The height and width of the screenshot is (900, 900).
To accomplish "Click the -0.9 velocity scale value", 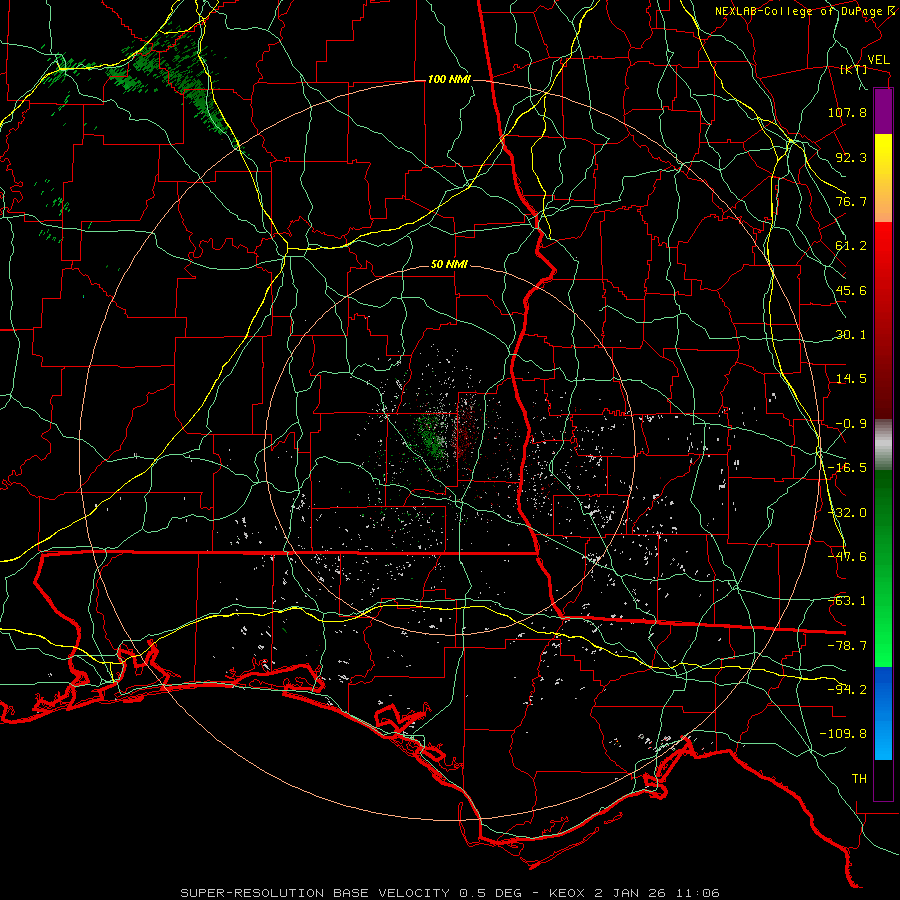I will point(851,424).
